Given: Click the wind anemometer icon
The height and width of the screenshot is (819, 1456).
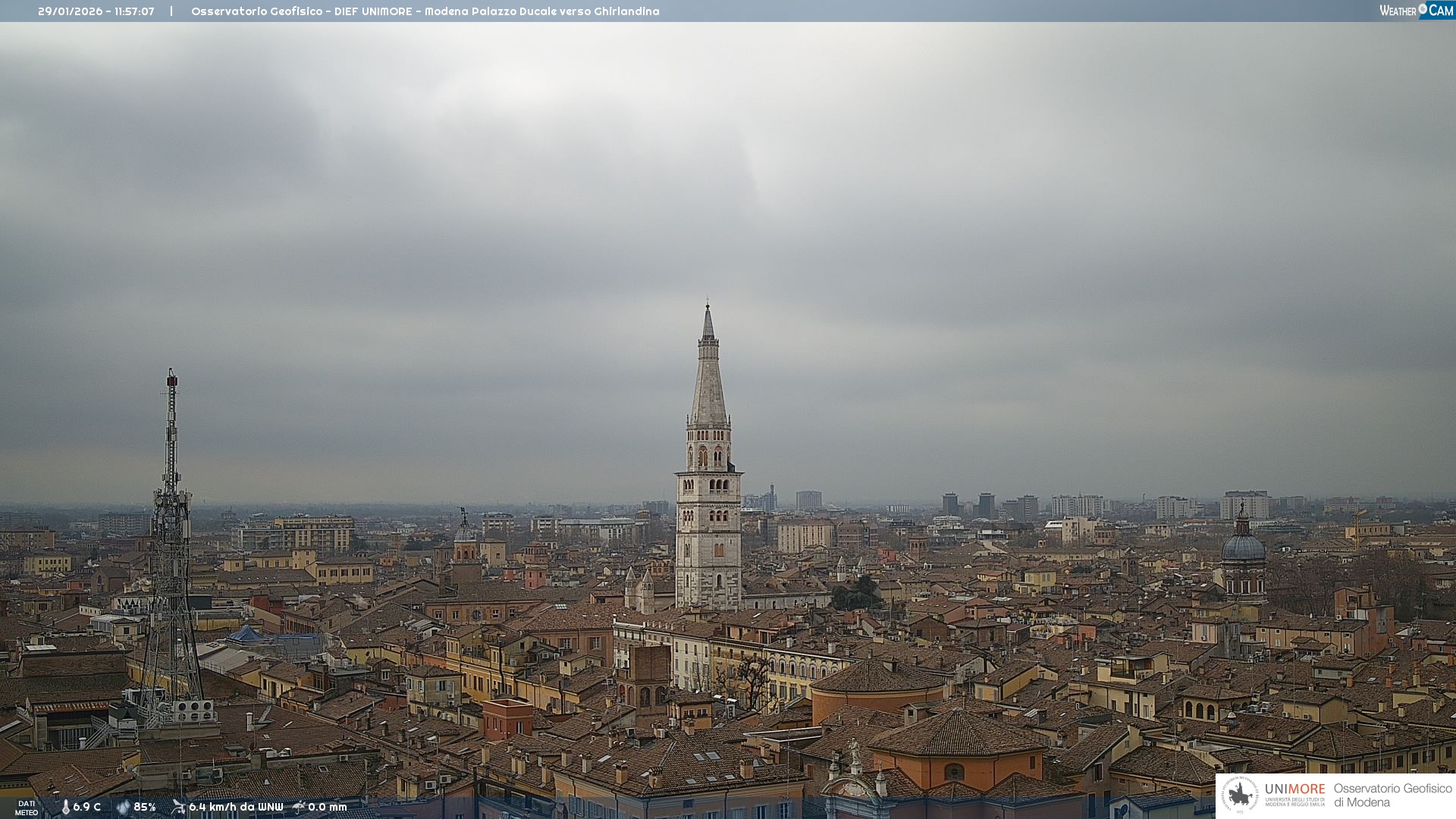Looking at the screenshot, I should [x=178, y=807].
